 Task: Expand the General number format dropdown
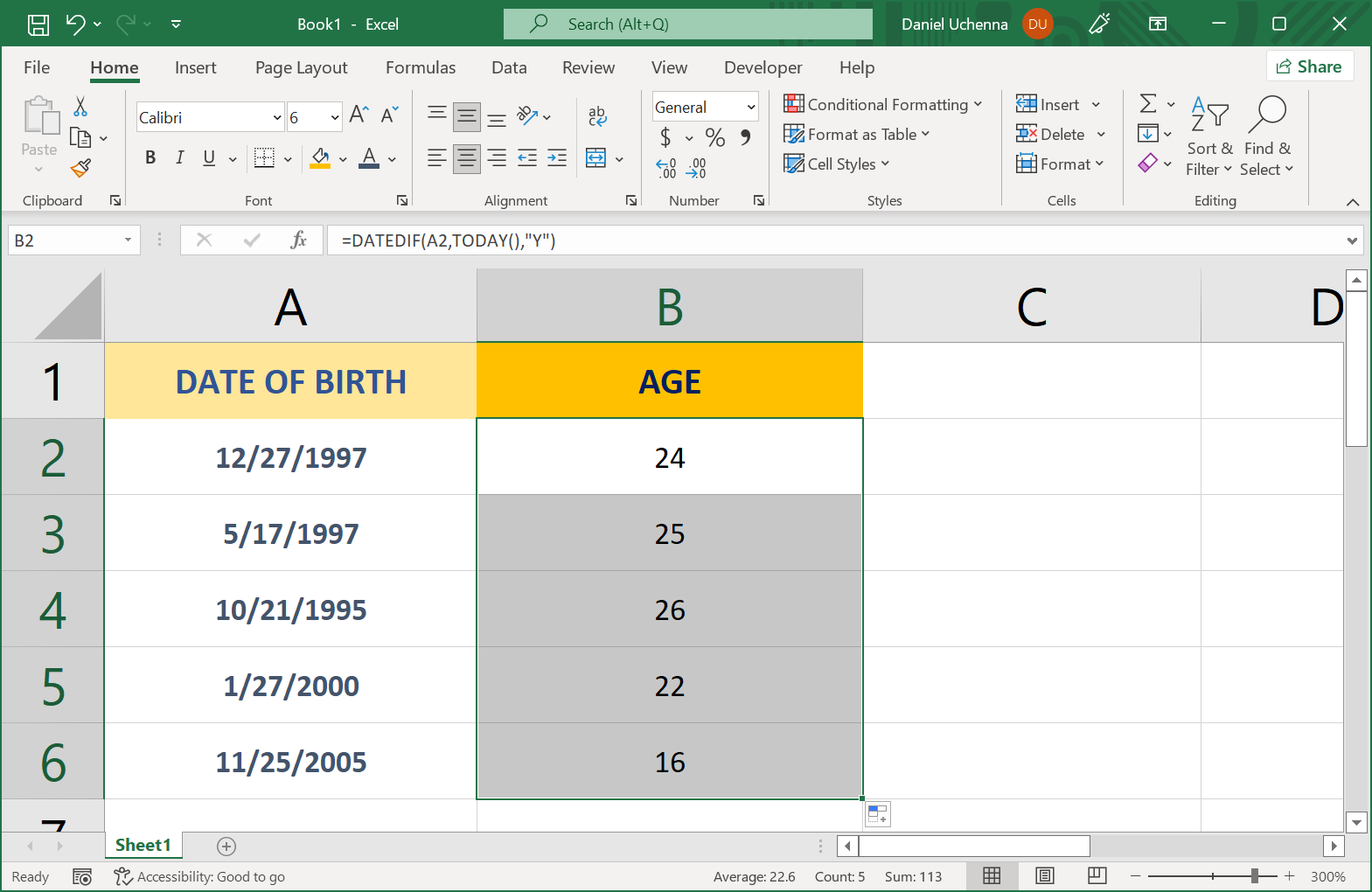(750, 107)
